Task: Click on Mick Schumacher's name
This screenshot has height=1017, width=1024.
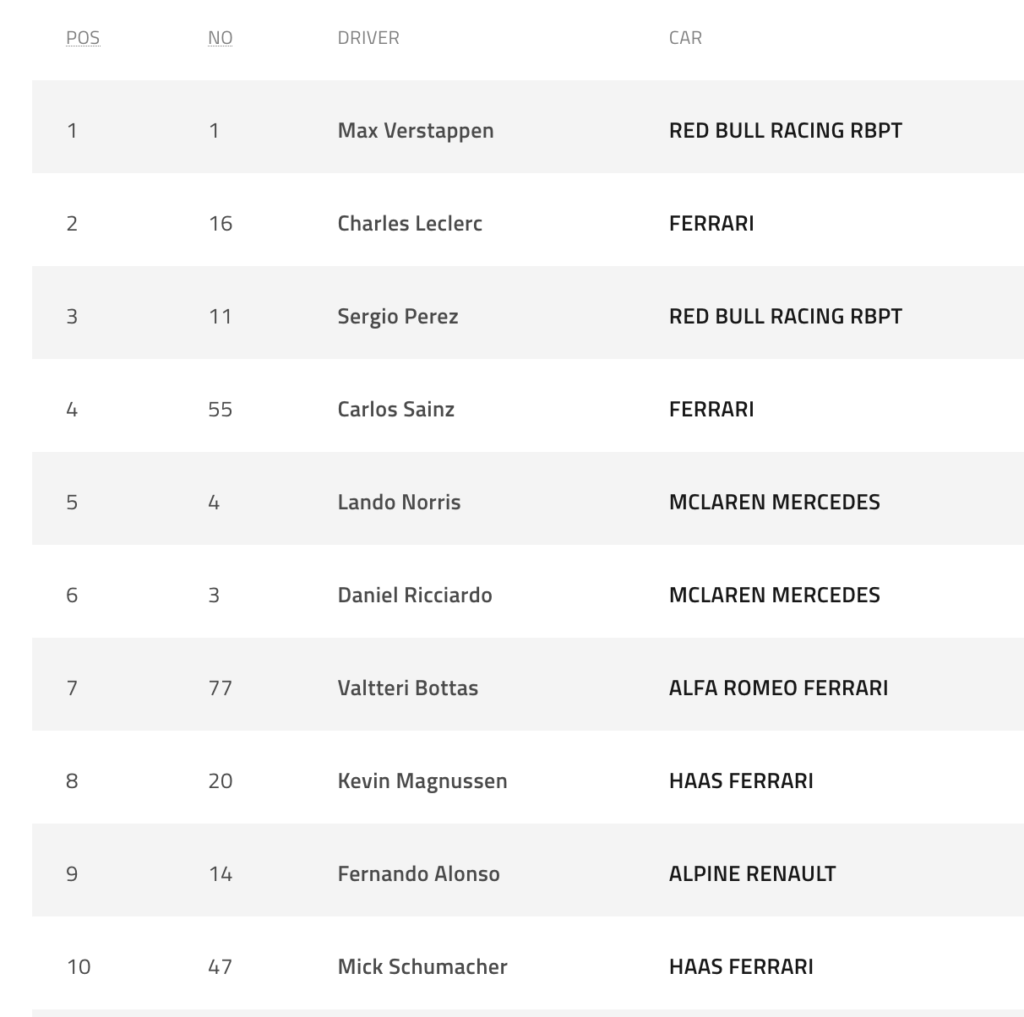Action: point(422,968)
